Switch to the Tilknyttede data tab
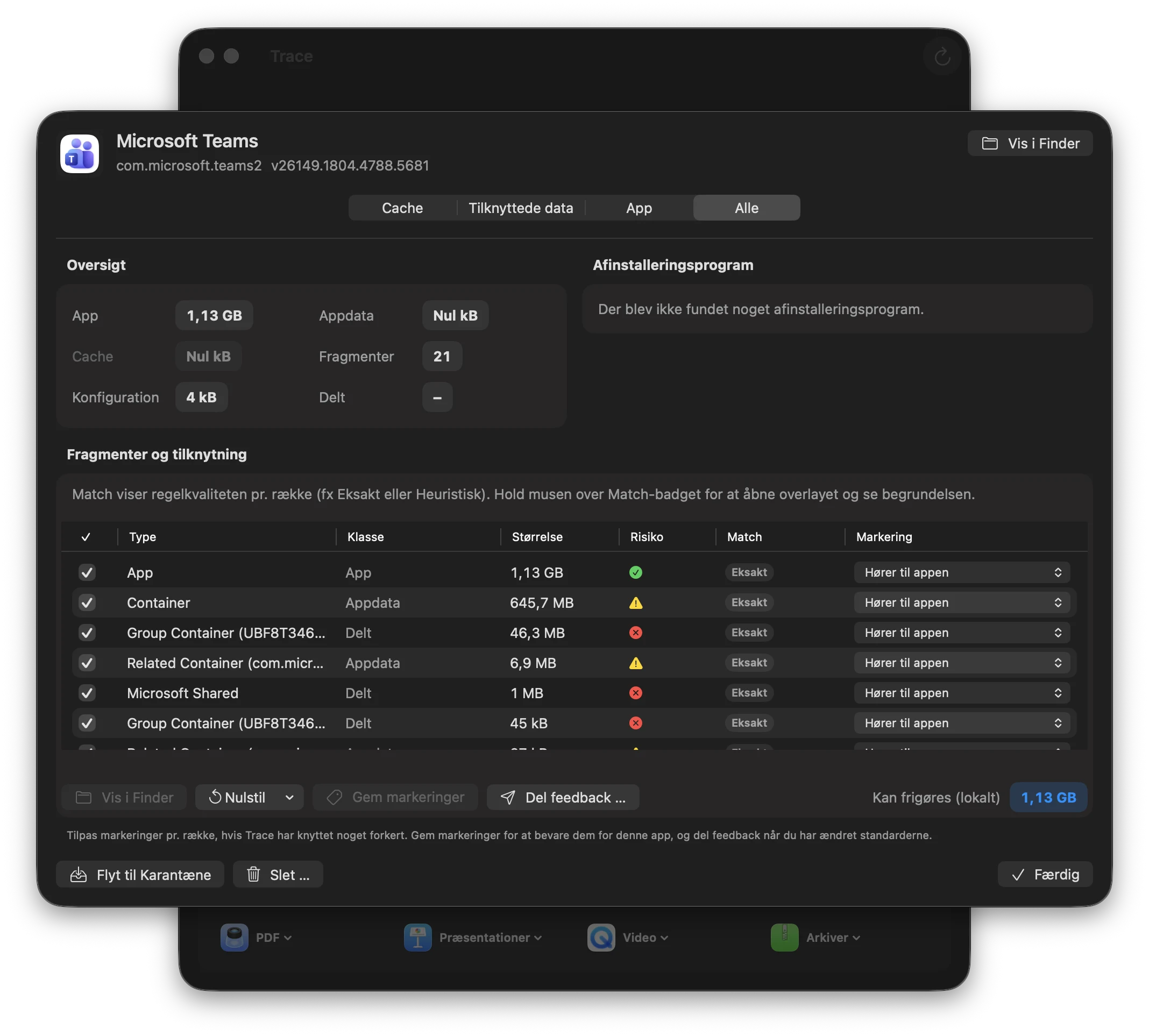1149x1036 pixels. click(520, 208)
